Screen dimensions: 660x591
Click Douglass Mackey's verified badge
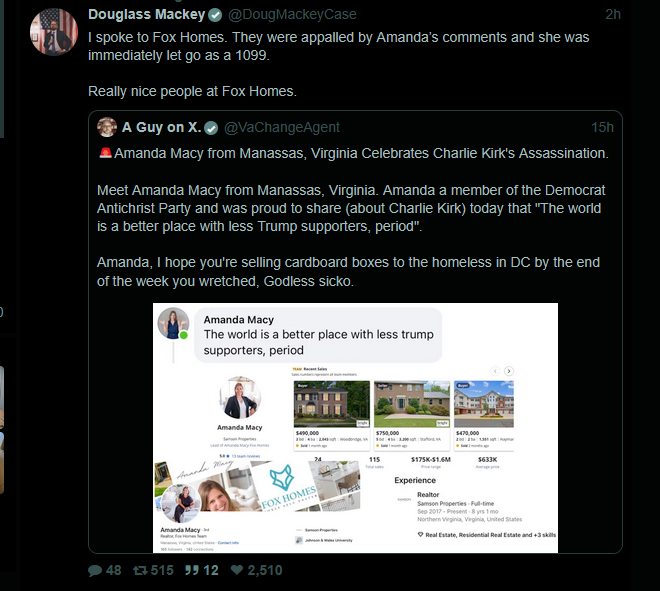pos(215,15)
